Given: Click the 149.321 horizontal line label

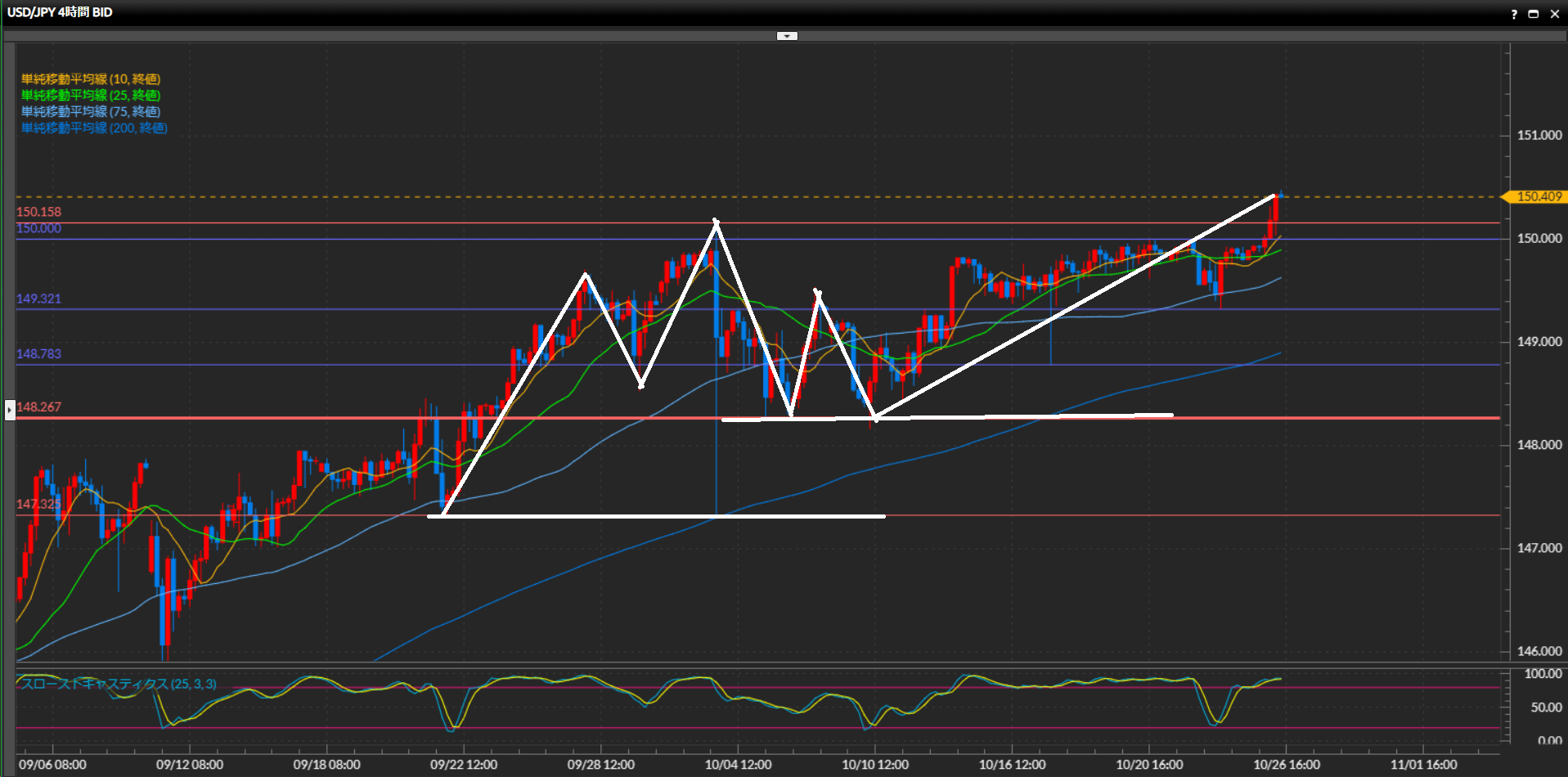Looking at the screenshot, I should (38, 299).
